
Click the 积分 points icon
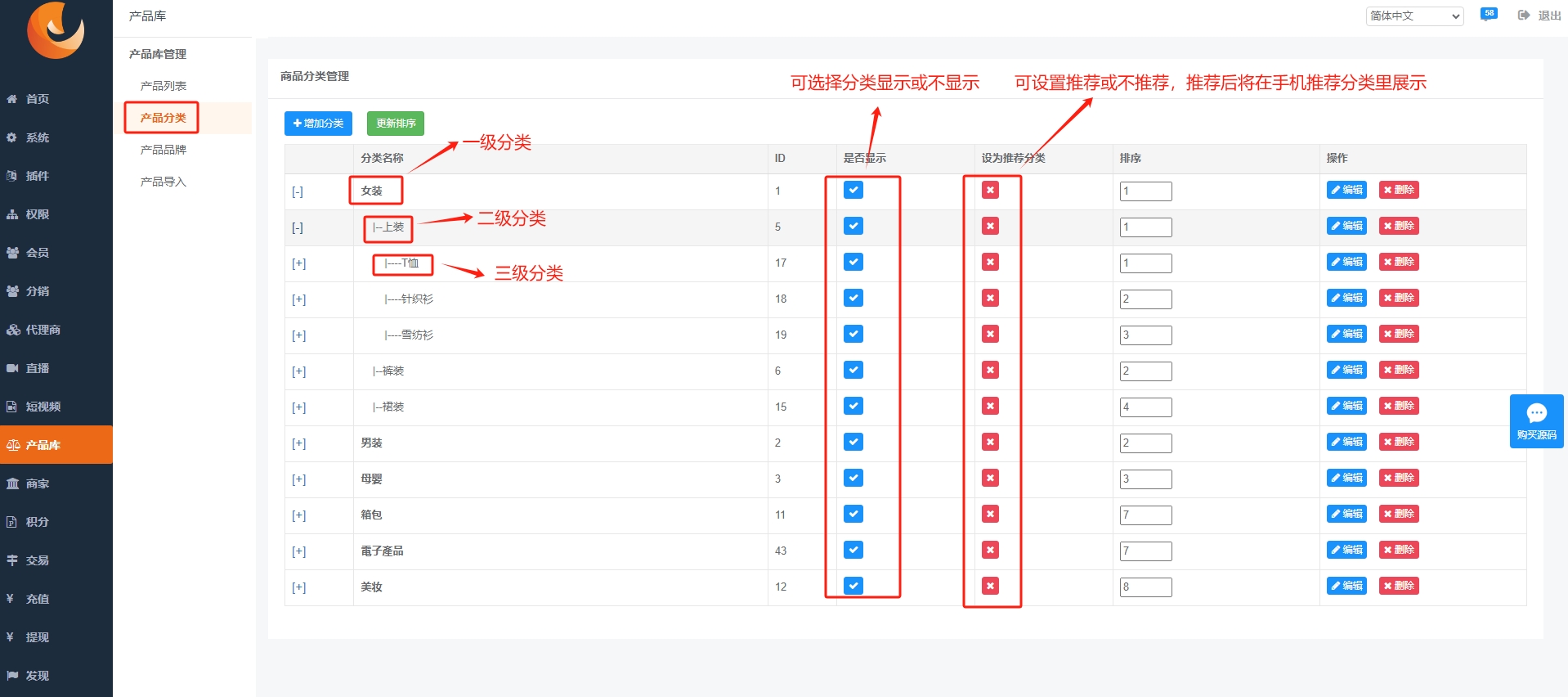pos(12,522)
